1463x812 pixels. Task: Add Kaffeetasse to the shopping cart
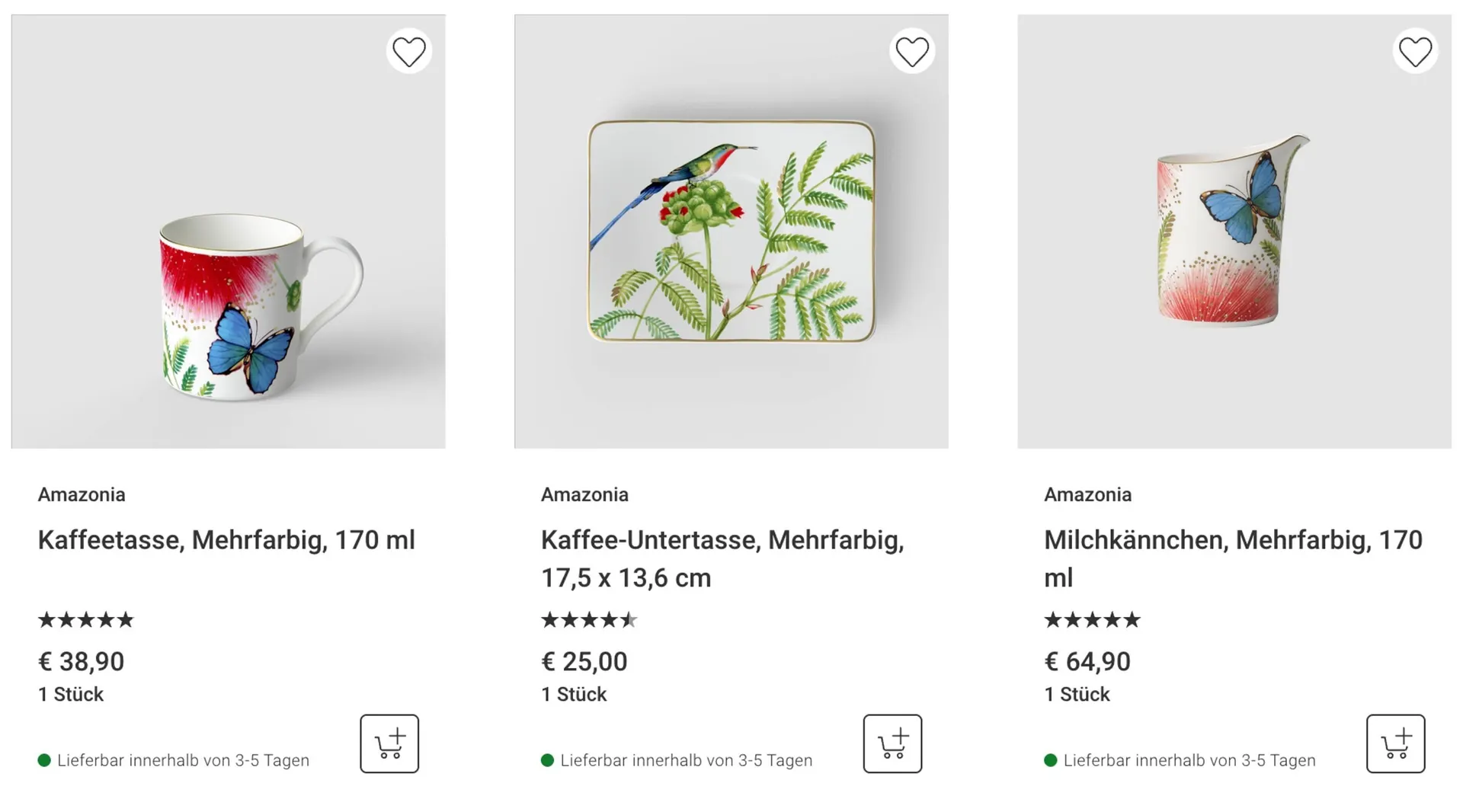click(389, 743)
